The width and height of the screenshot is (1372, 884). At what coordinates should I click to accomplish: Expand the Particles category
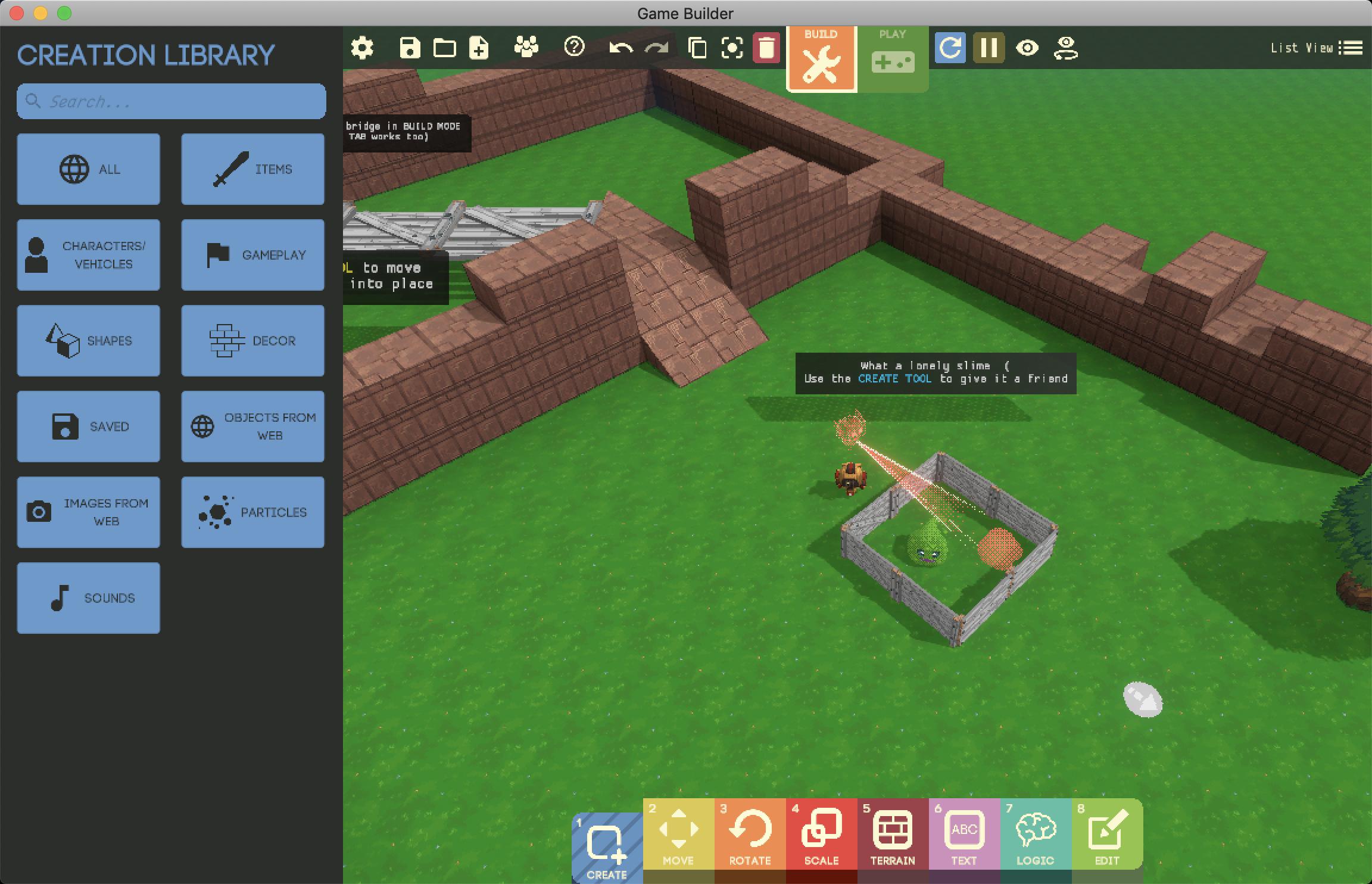tap(252, 512)
